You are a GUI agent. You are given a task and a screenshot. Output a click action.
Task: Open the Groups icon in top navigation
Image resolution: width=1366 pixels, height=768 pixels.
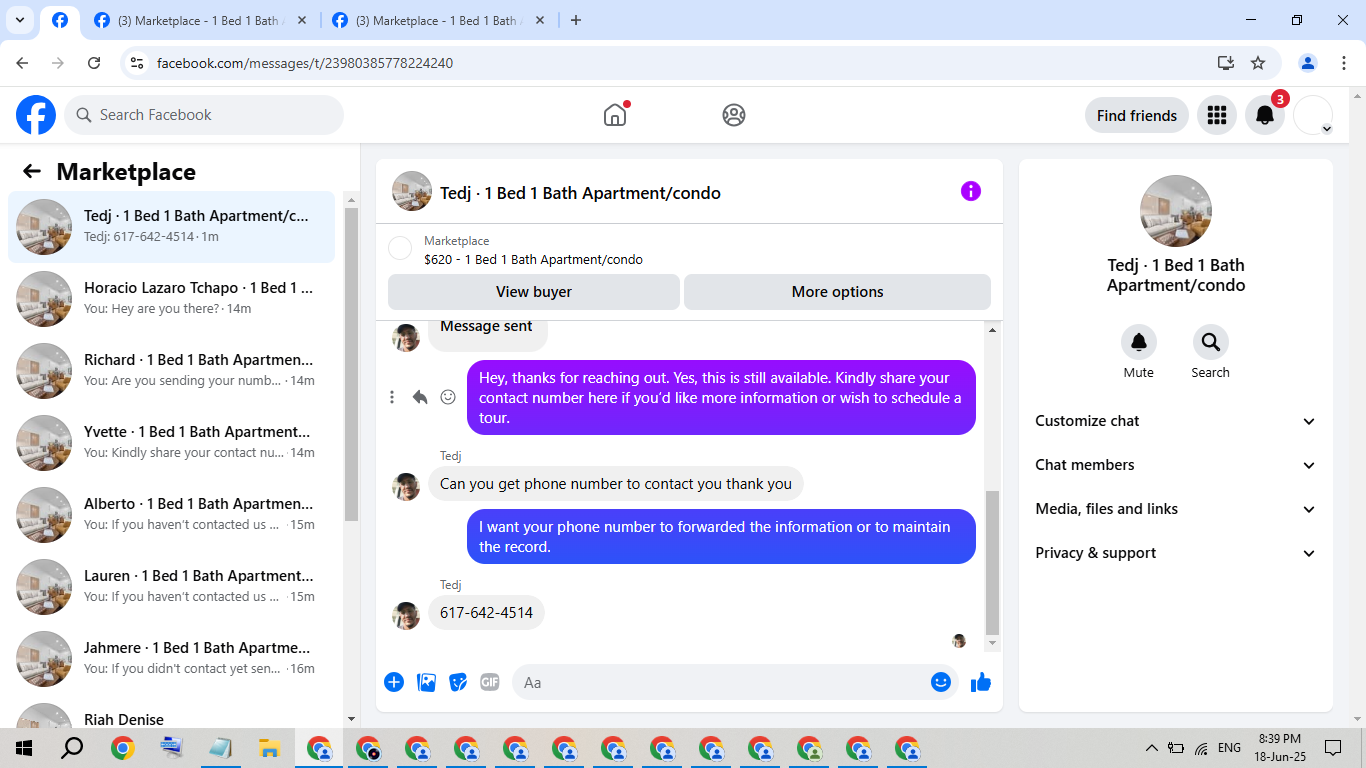[734, 115]
